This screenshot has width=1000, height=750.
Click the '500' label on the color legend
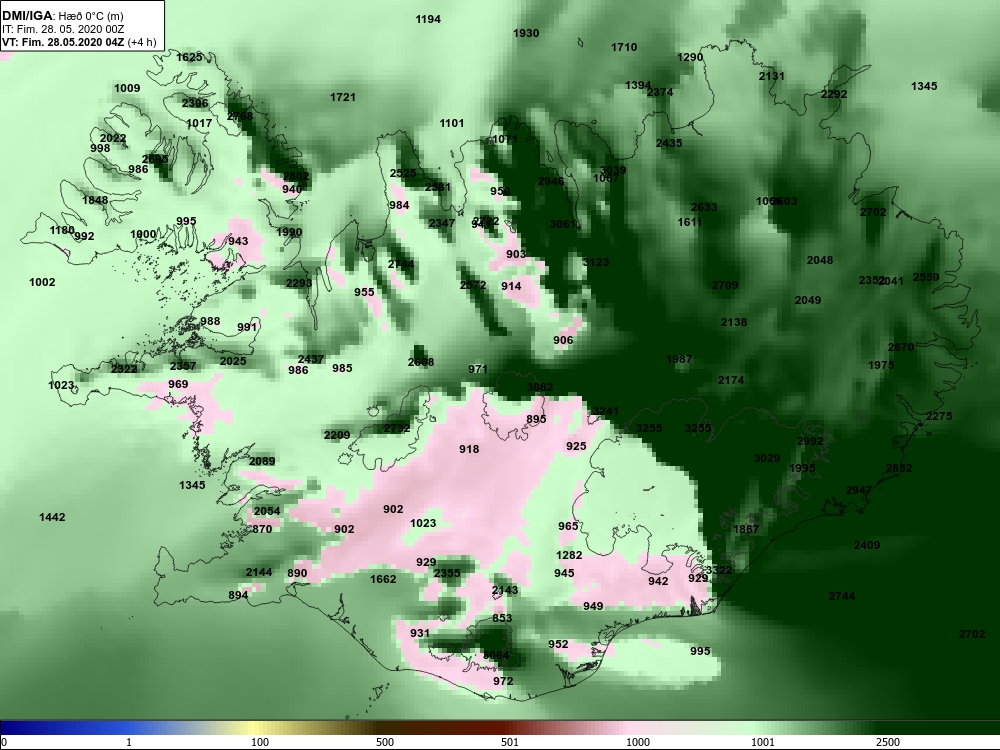point(385,742)
